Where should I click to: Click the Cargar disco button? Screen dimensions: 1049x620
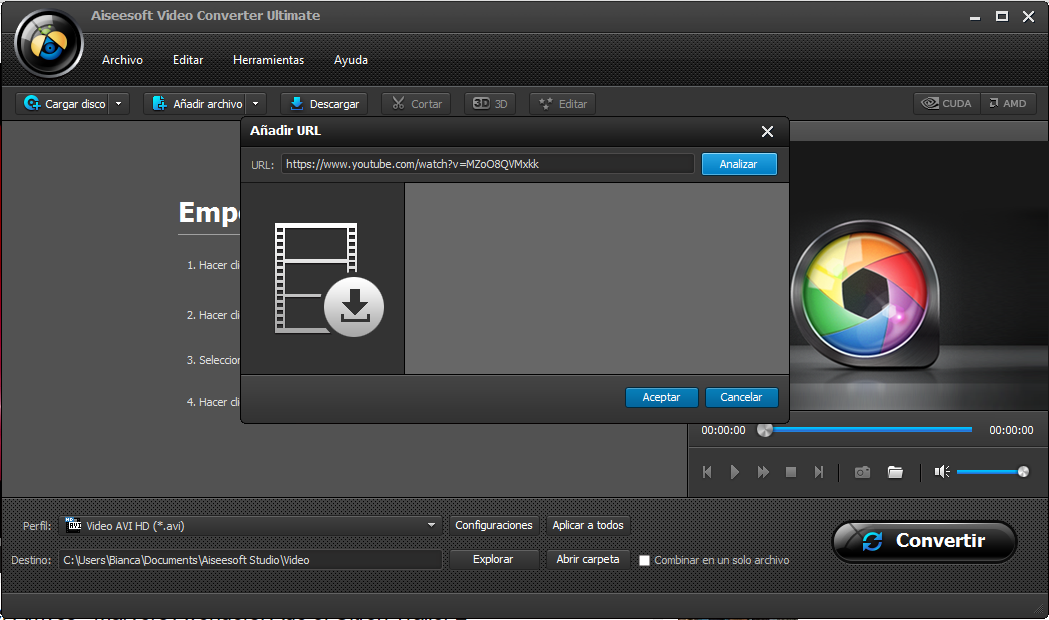pos(64,104)
